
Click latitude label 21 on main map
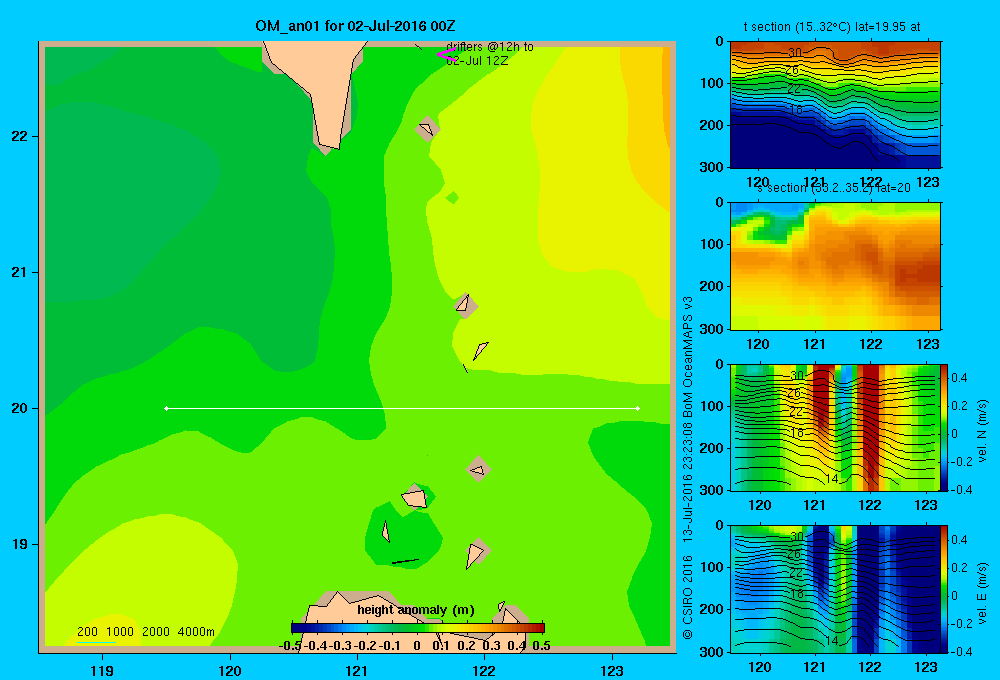tap(20, 272)
